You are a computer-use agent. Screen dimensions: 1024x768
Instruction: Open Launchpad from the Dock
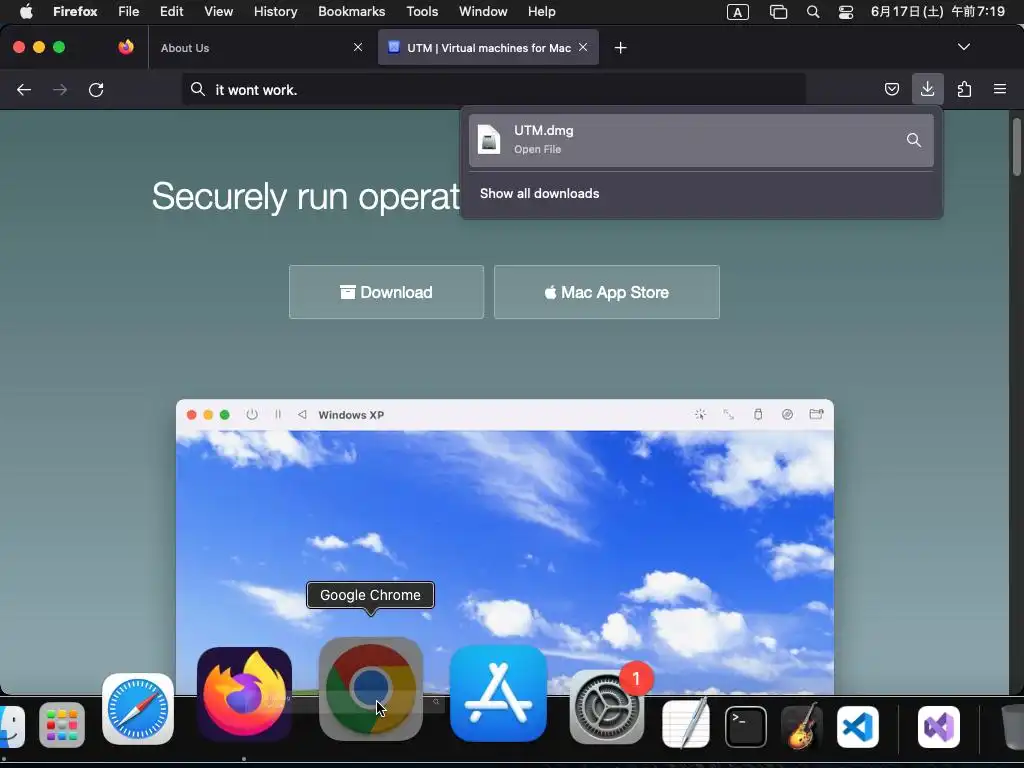click(x=62, y=725)
